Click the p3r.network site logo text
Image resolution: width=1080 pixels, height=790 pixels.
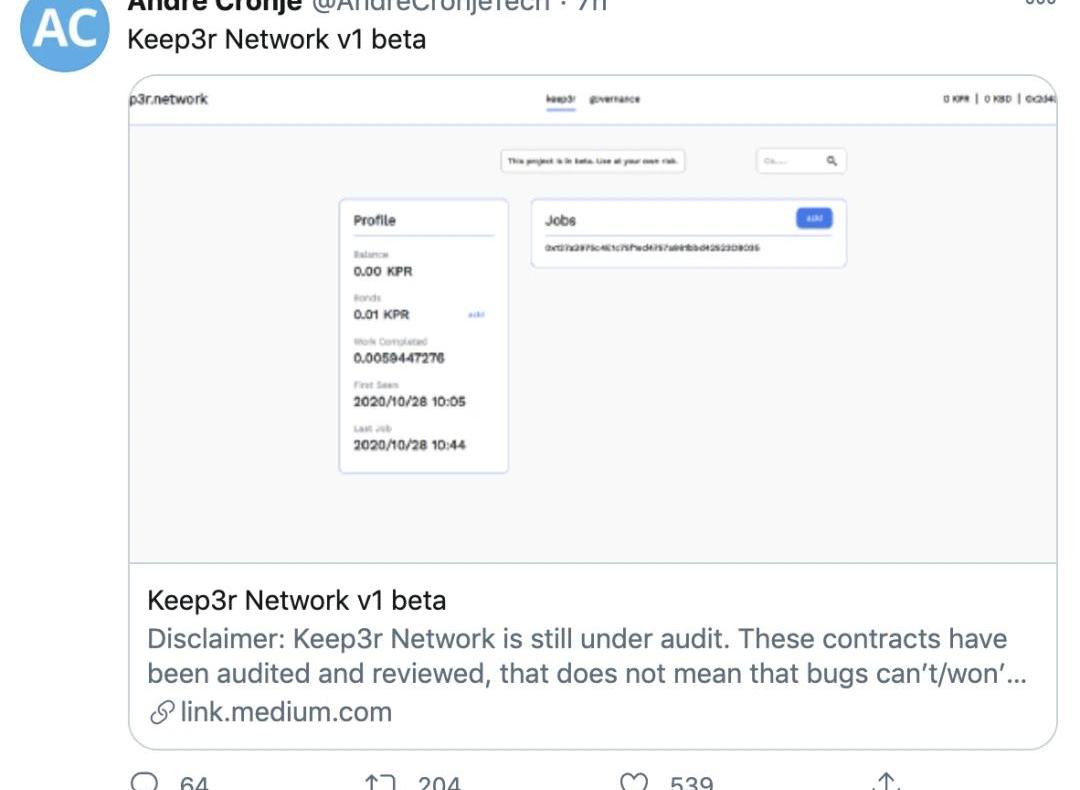coord(169,99)
